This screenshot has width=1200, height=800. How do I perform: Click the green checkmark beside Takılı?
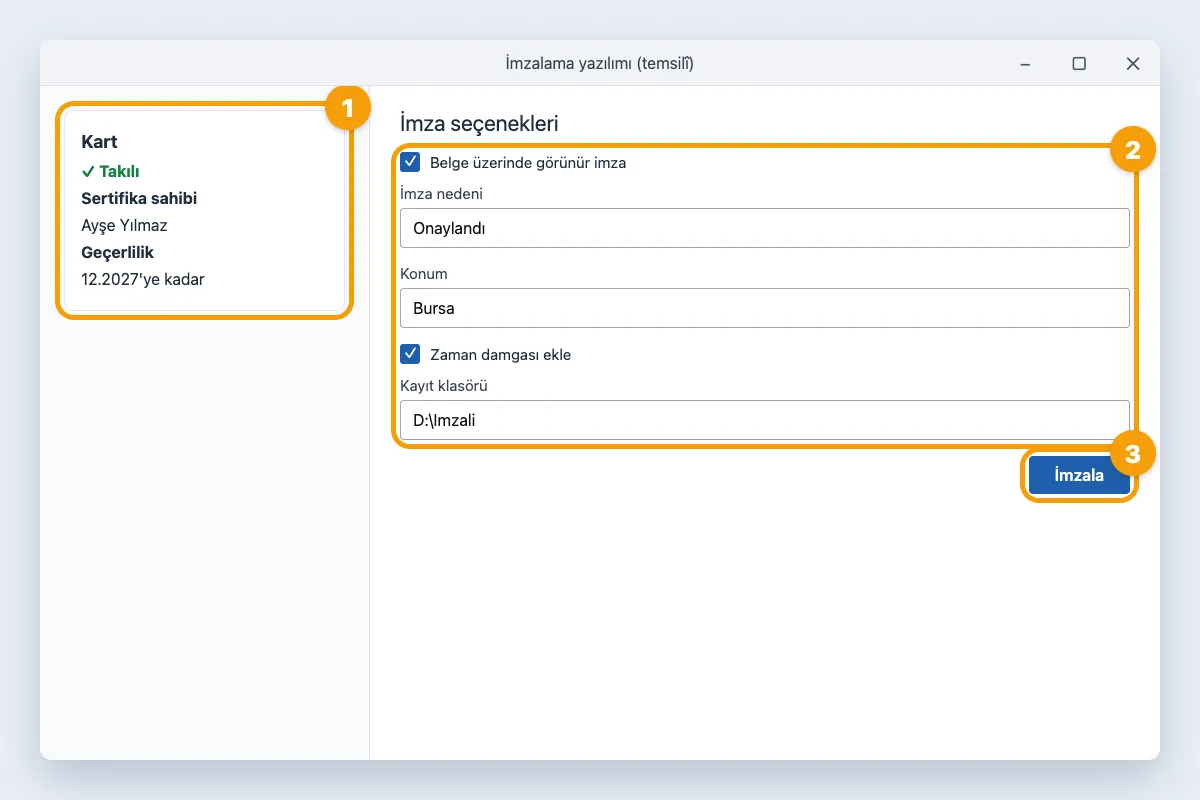pyautogui.click(x=88, y=172)
